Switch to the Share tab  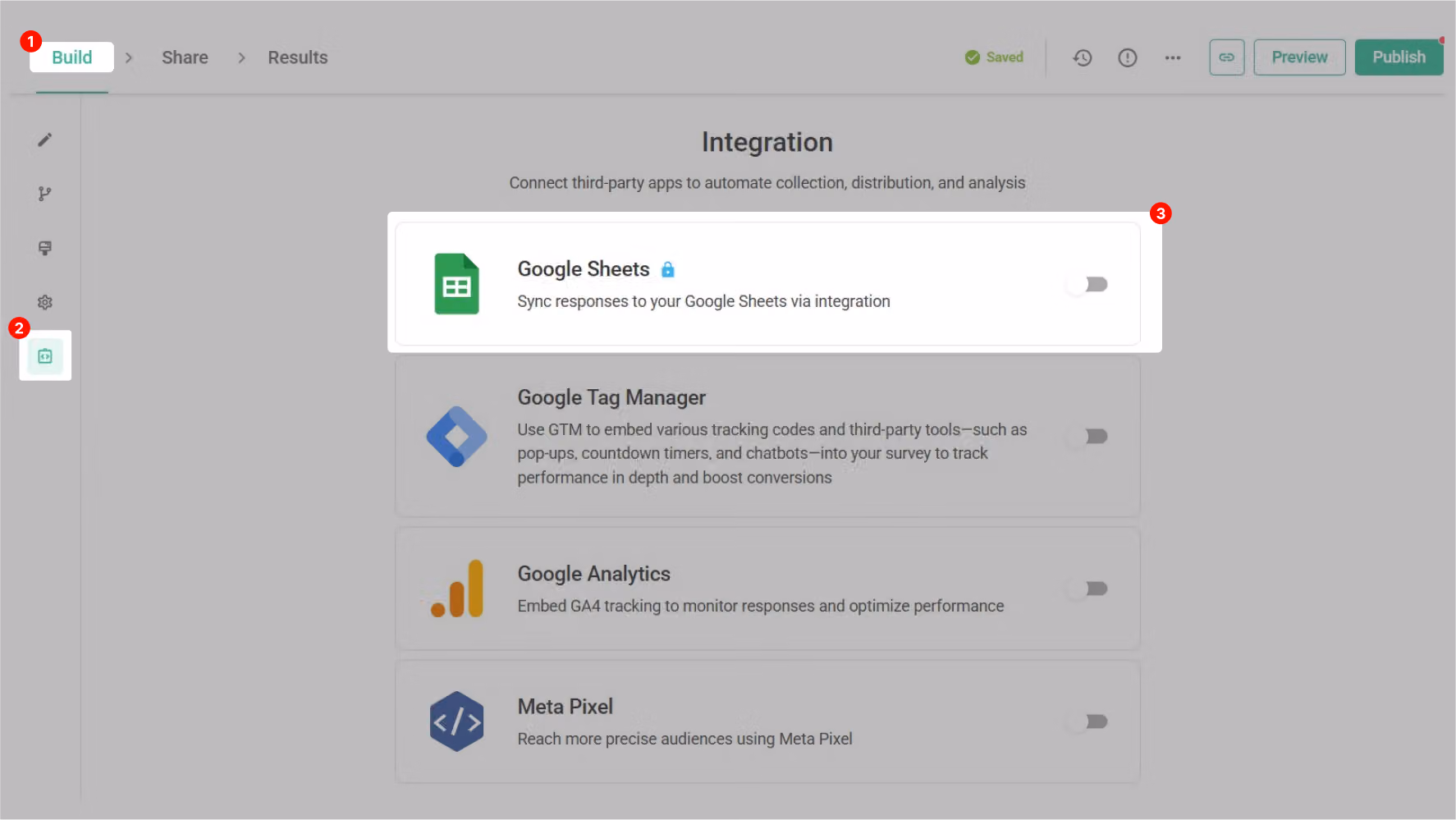tap(185, 57)
